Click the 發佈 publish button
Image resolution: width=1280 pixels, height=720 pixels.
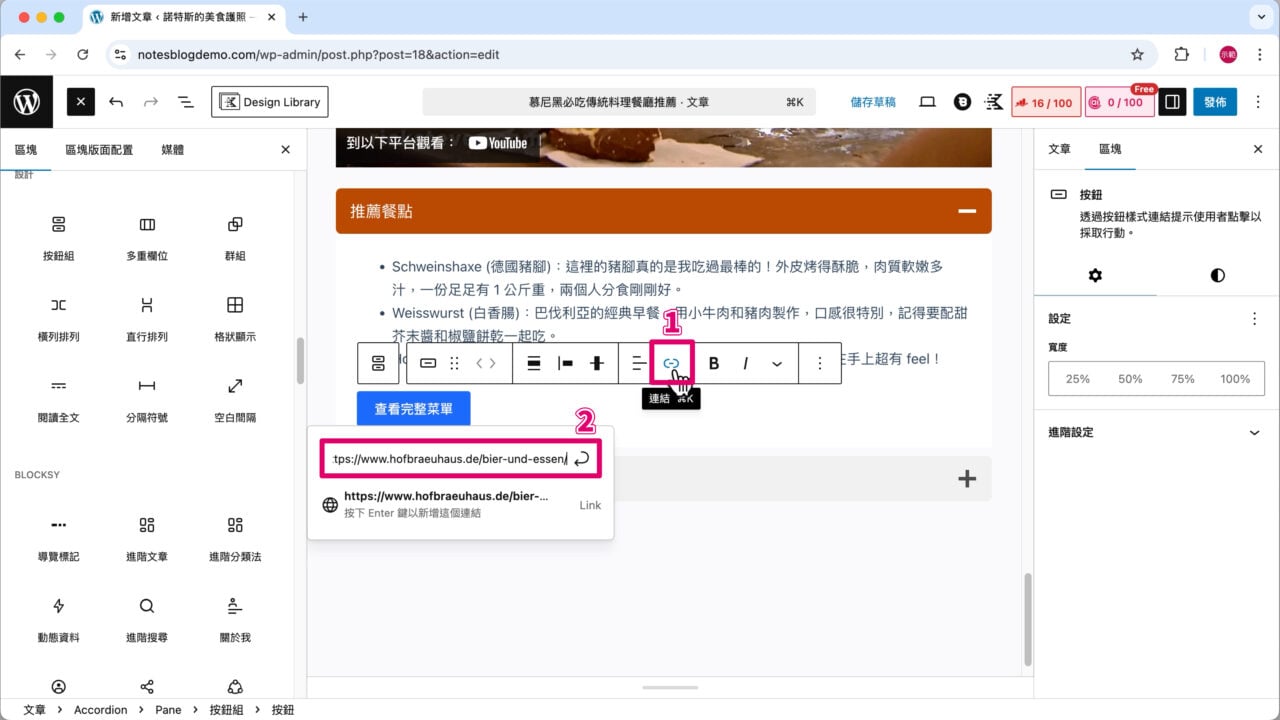(1214, 101)
